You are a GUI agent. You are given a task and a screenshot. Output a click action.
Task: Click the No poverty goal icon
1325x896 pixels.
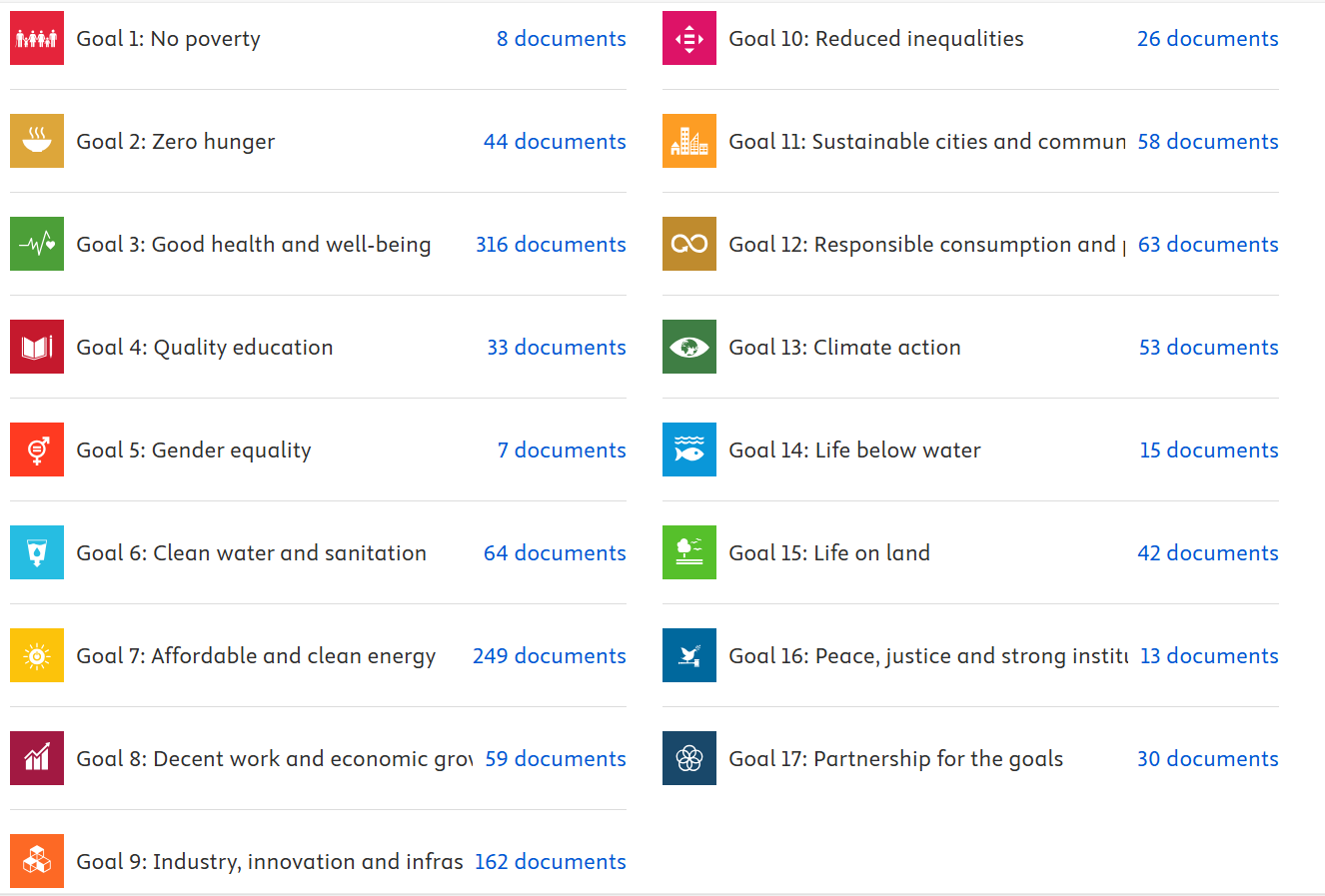pyautogui.click(x=37, y=38)
